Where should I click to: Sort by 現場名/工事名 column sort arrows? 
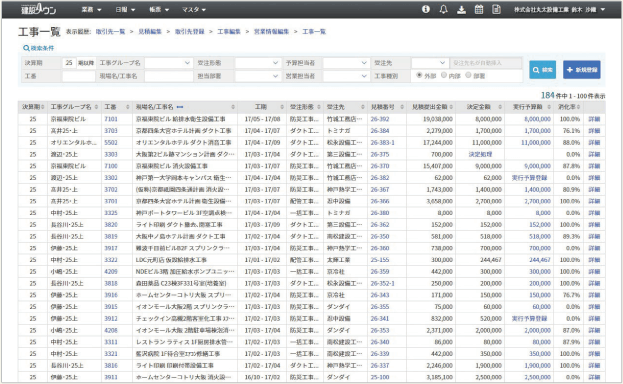[x=233, y=107]
